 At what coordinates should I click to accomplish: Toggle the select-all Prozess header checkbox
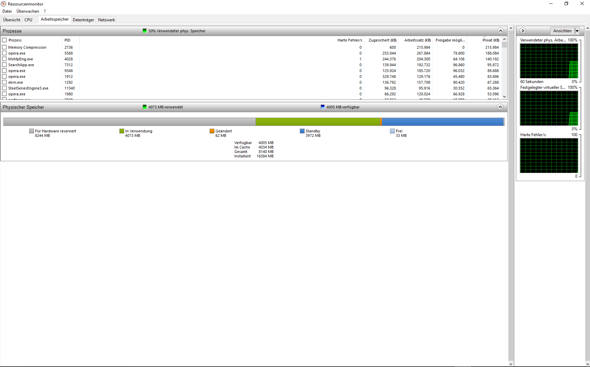tap(5, 40)
